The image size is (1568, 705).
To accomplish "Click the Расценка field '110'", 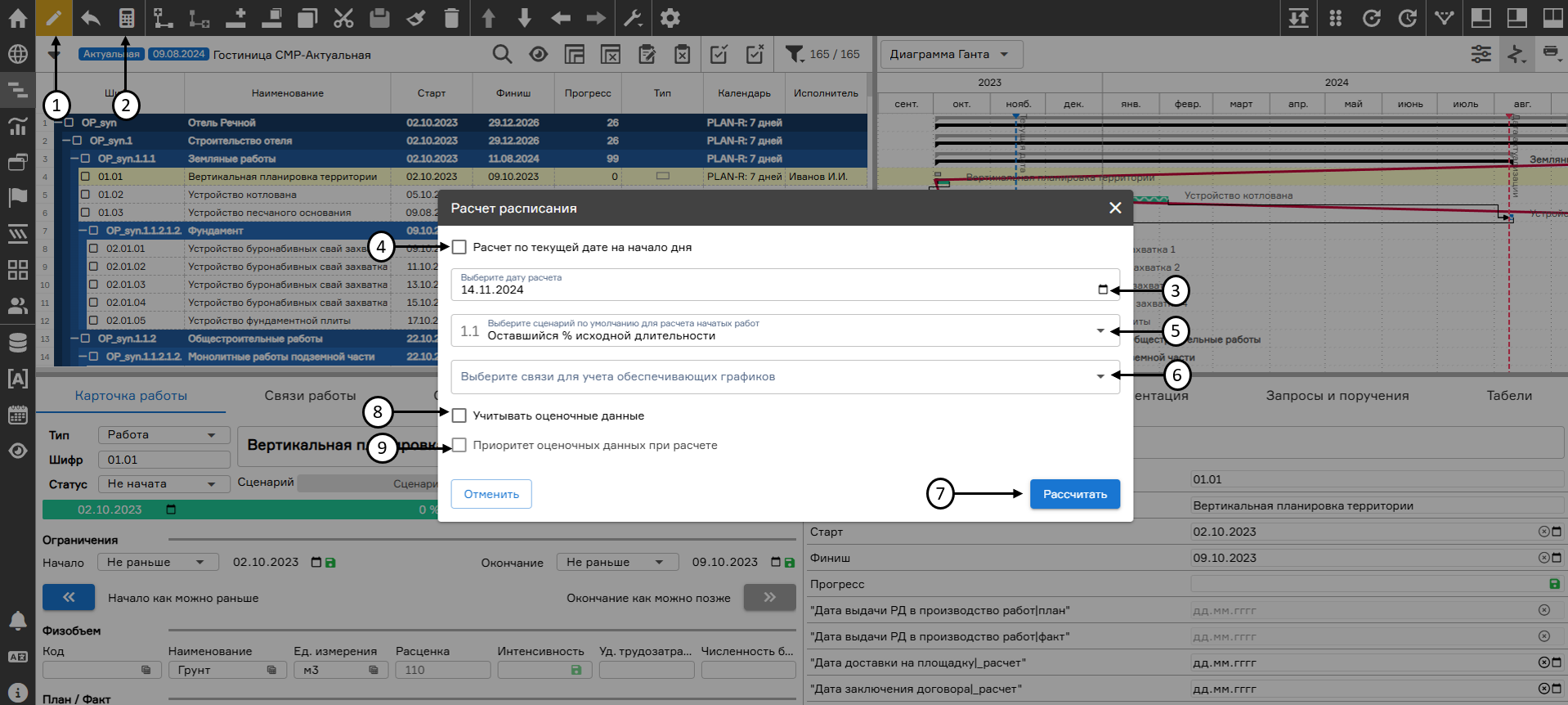I will pos(442,670).
